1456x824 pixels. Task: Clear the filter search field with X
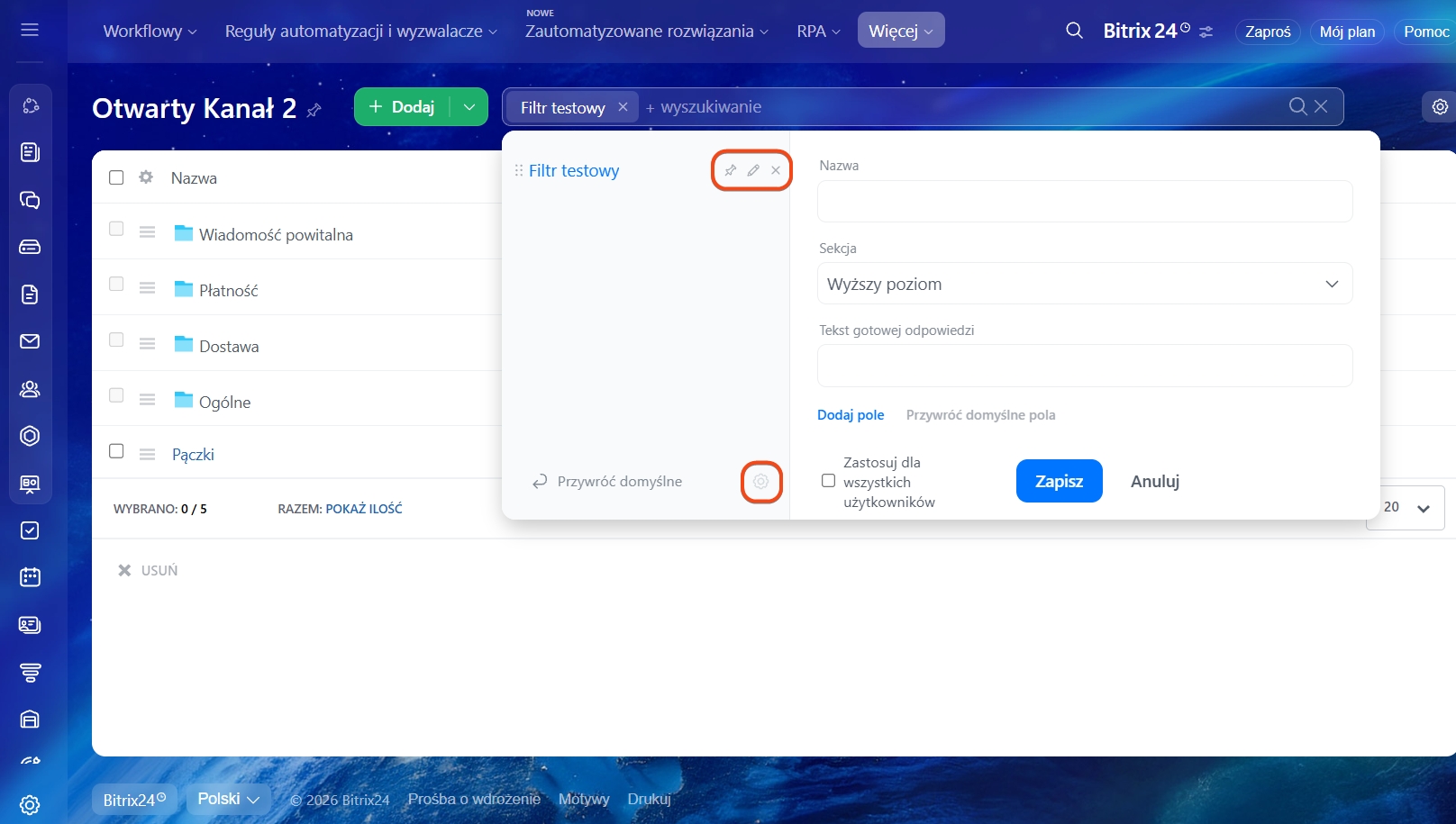point(1321,106)
